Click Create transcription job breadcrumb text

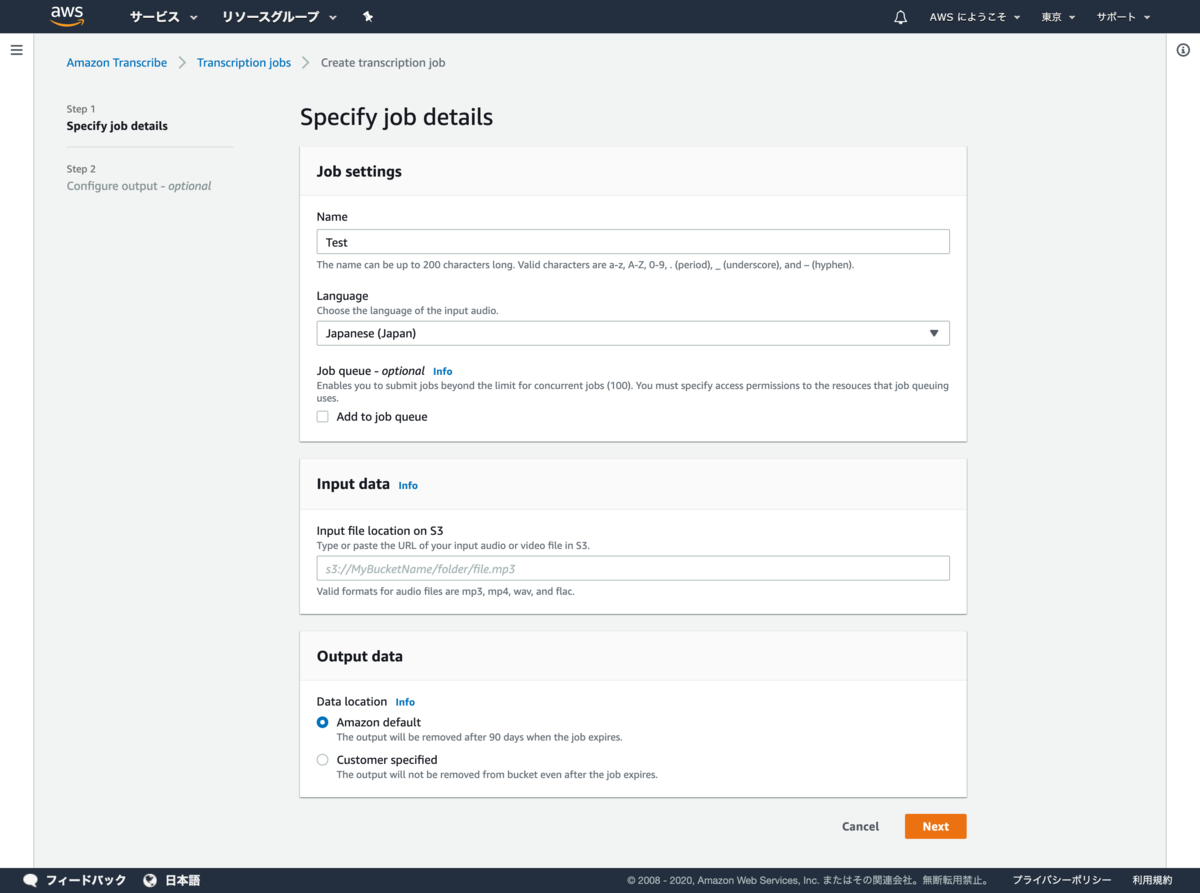pos(383,62)
